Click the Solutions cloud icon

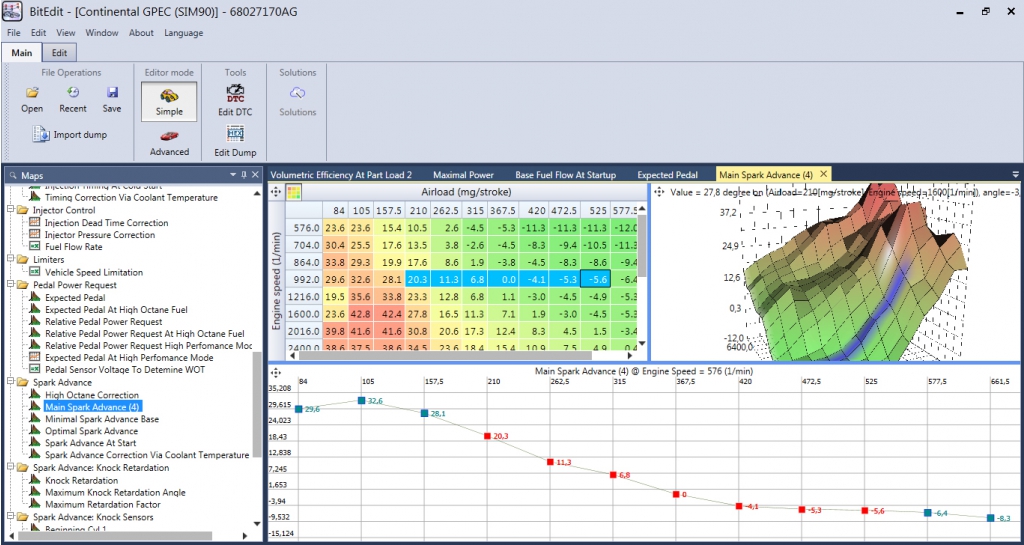click(297, 93)
